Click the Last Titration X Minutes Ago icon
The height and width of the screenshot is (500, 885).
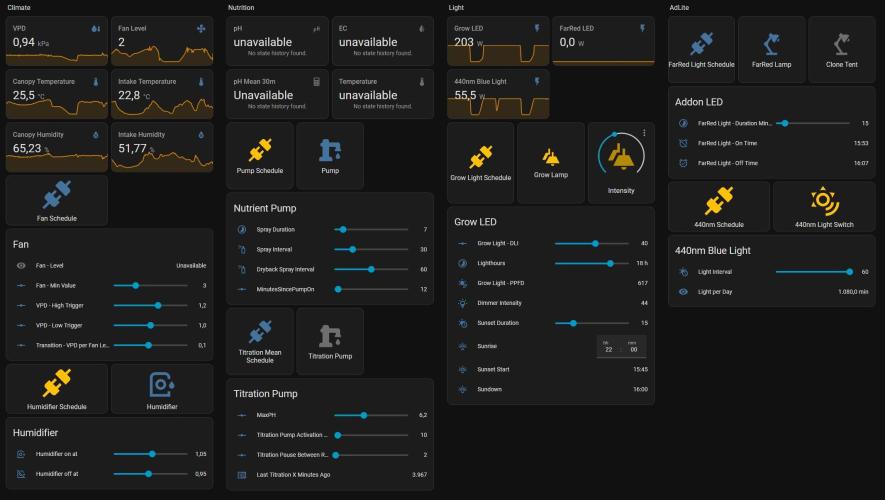pyautogui.click(x=242, y=475)
